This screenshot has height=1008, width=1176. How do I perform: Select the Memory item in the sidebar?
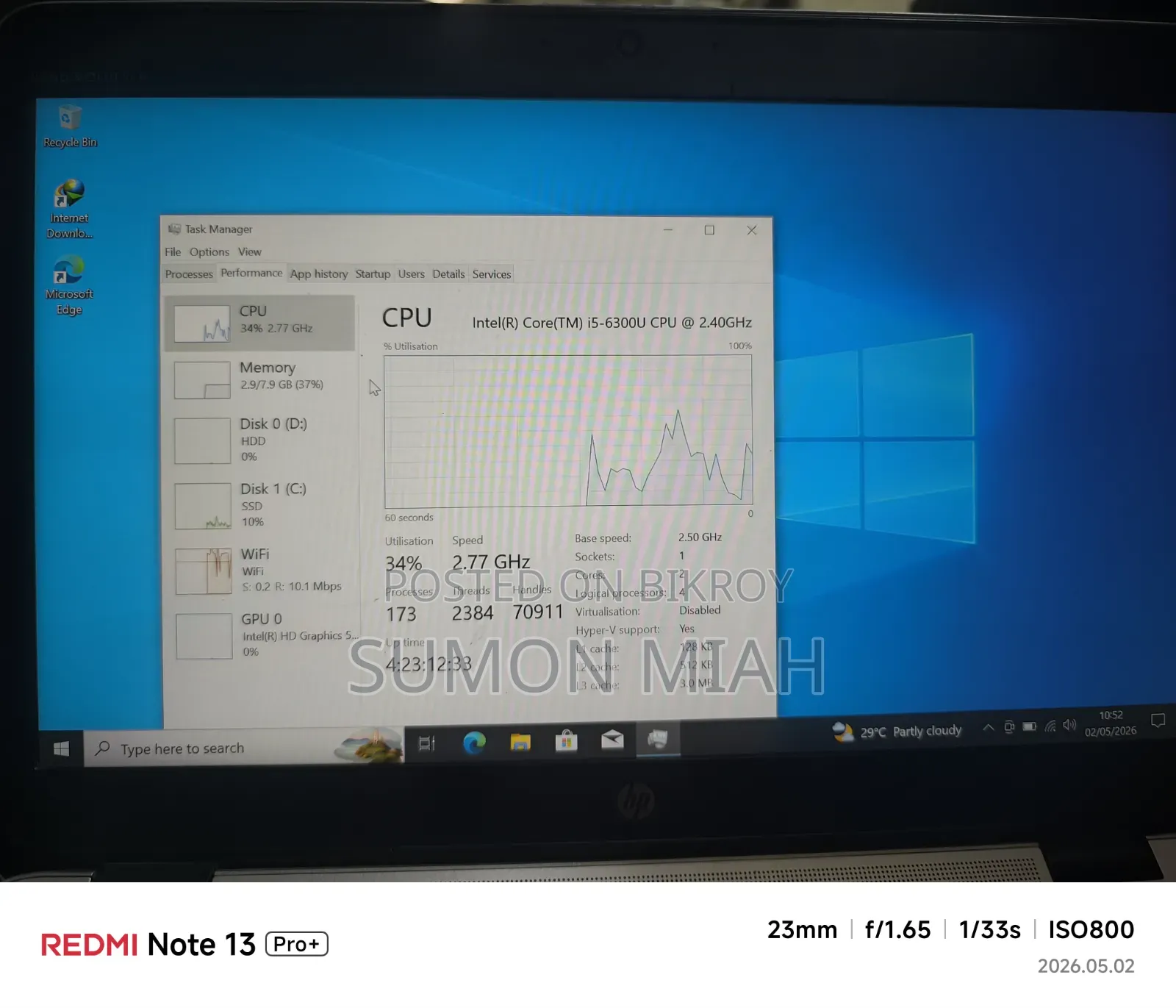(260, 379)
